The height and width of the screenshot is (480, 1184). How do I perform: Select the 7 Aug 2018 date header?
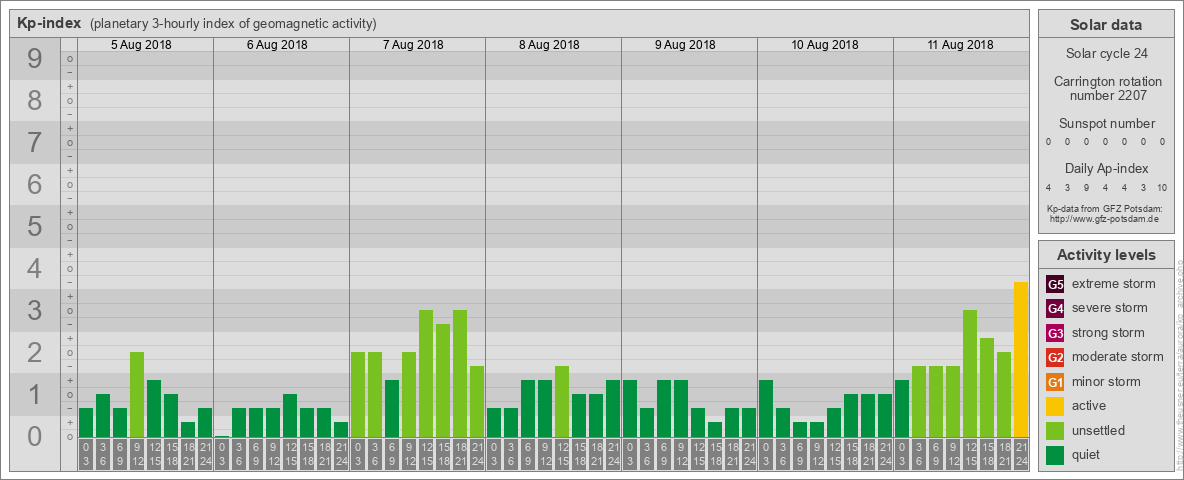(x=413, y=45)
